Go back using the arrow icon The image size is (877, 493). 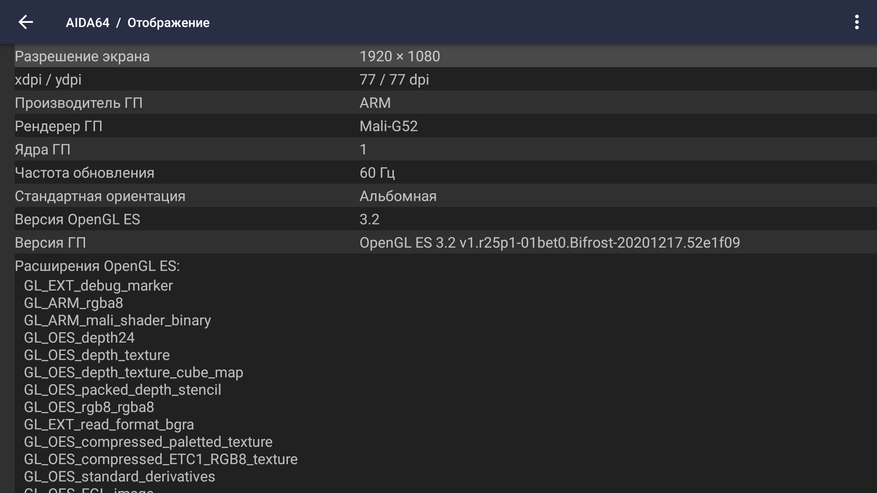pyautogui.click(x=26, y=22)
